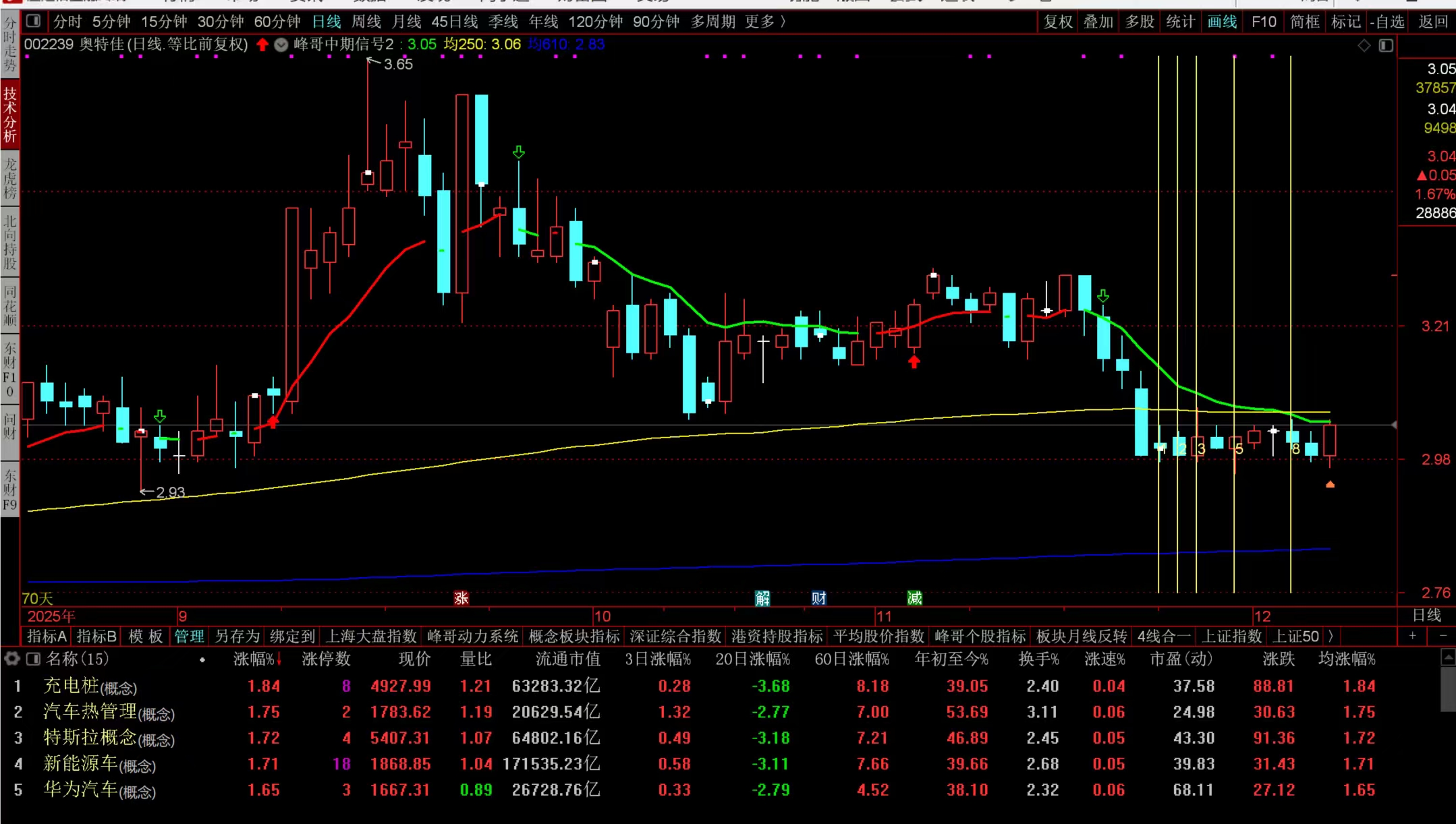Click the green 减 event marker icon
The image size is (1456, 824).
pos(915,598)
